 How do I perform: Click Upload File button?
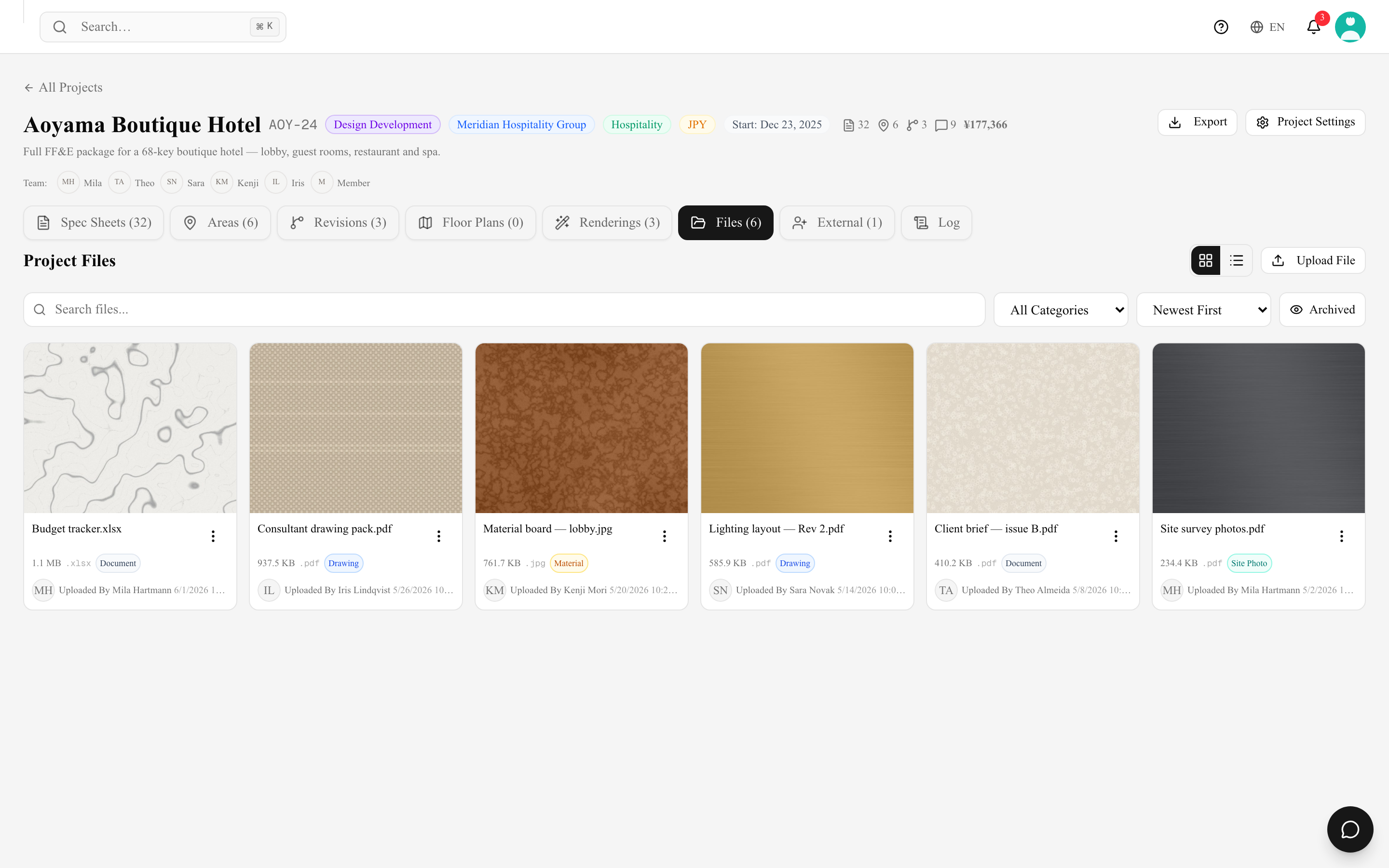tap(1313, 260)
